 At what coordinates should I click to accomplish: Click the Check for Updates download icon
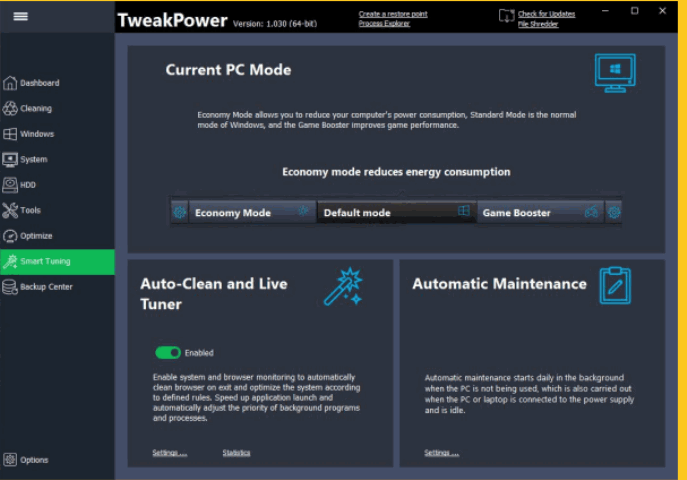[506, 16]
